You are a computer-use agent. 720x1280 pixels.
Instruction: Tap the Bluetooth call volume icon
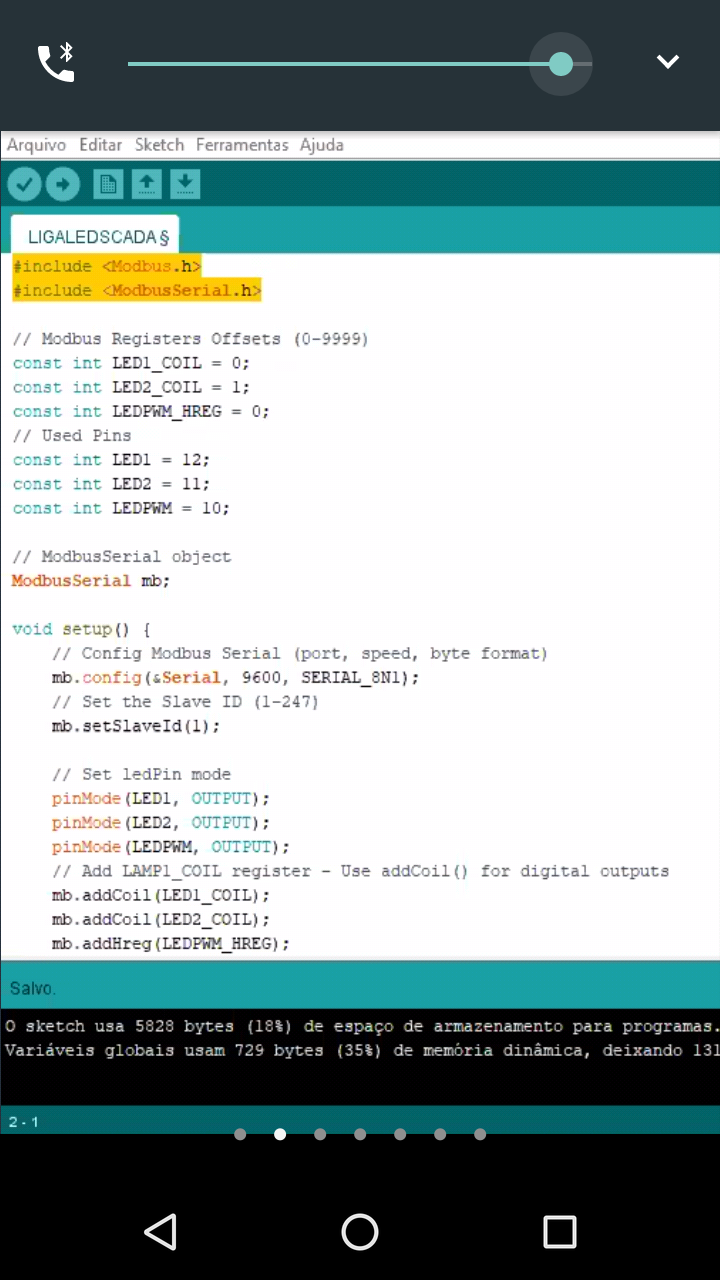click(56, 62)
